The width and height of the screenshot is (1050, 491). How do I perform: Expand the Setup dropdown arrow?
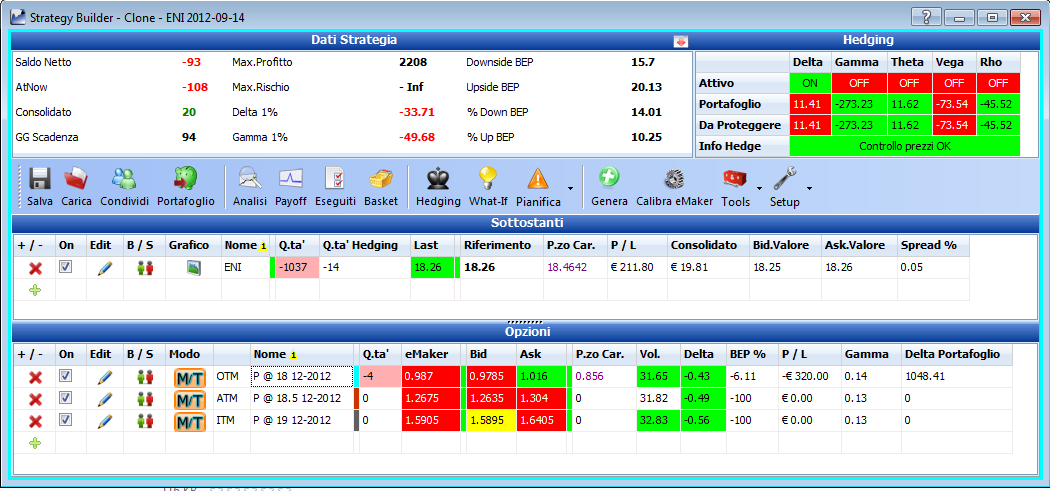[x=809, y=187]
